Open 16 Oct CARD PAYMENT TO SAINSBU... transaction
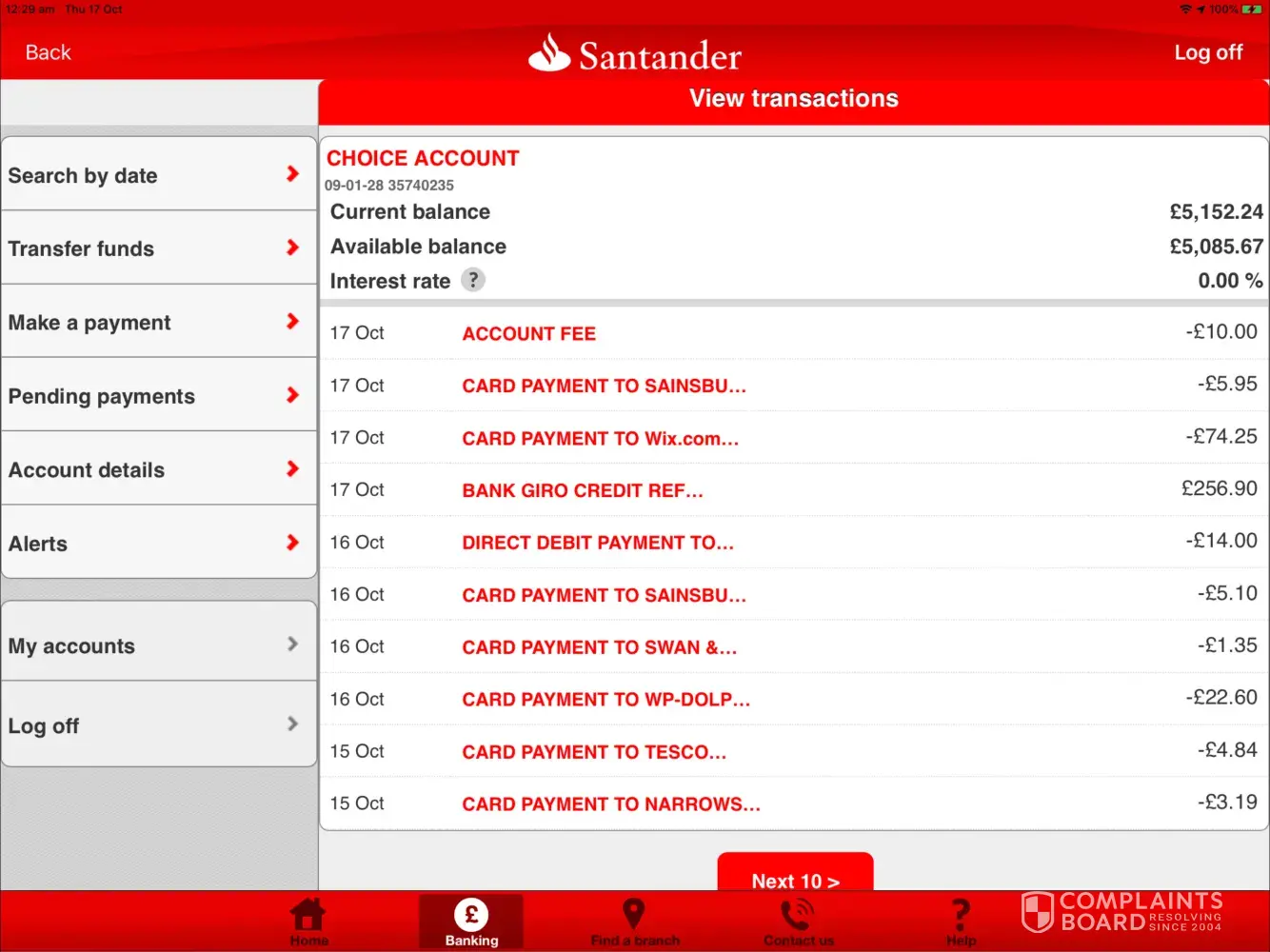 coord(794,595)
